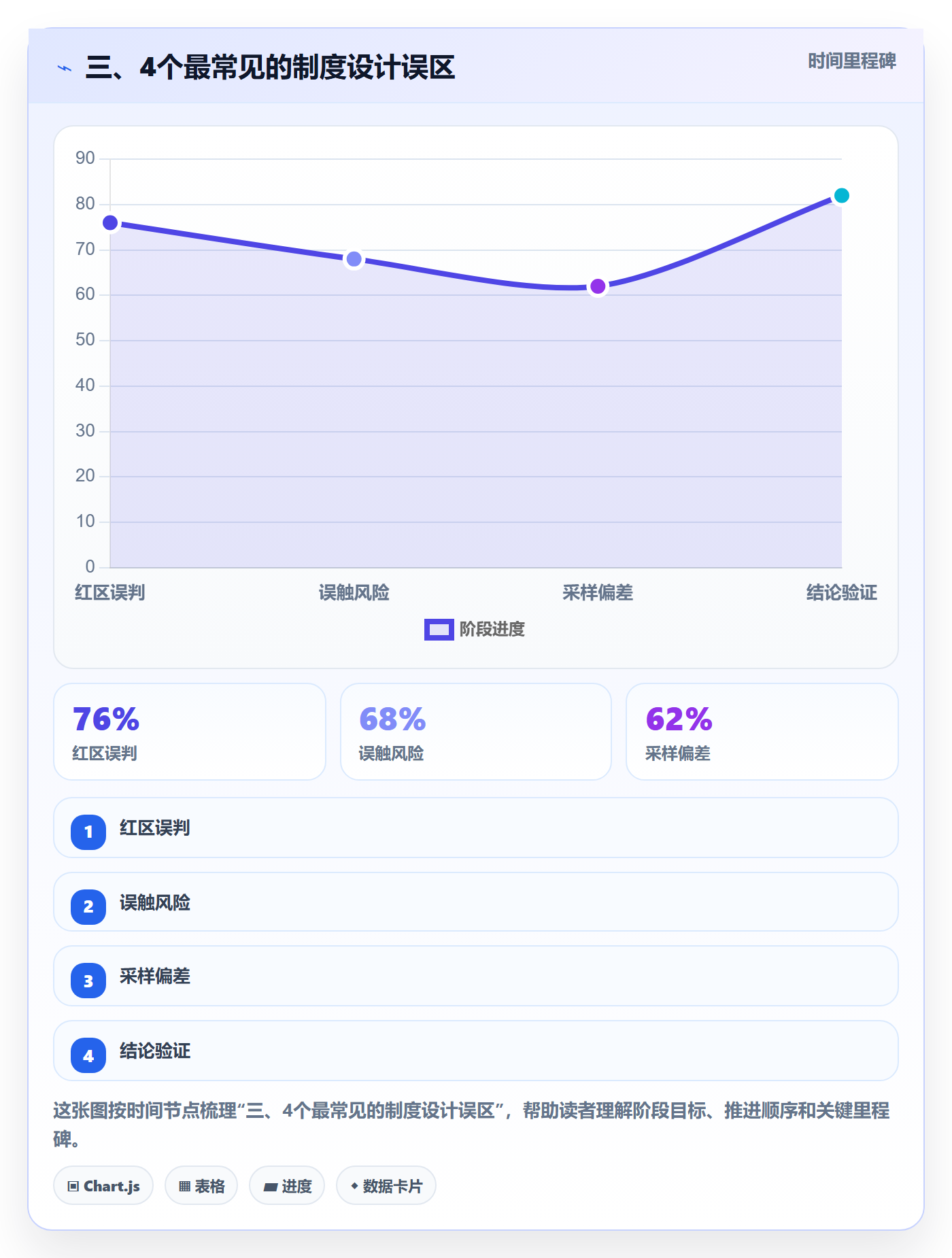Click the Chart.js tag
952x1258 pixels.
click(x=103, y=1186)
